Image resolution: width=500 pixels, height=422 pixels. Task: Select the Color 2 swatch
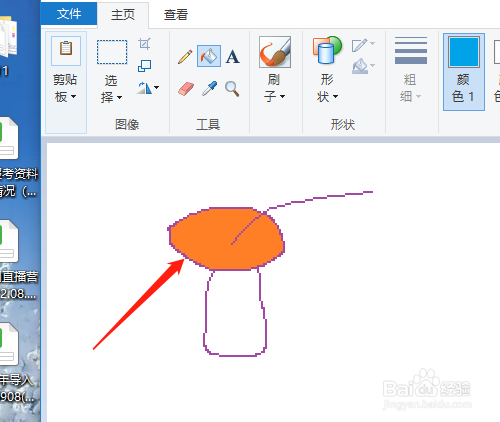pyautogui.click(x=497, y=52)
